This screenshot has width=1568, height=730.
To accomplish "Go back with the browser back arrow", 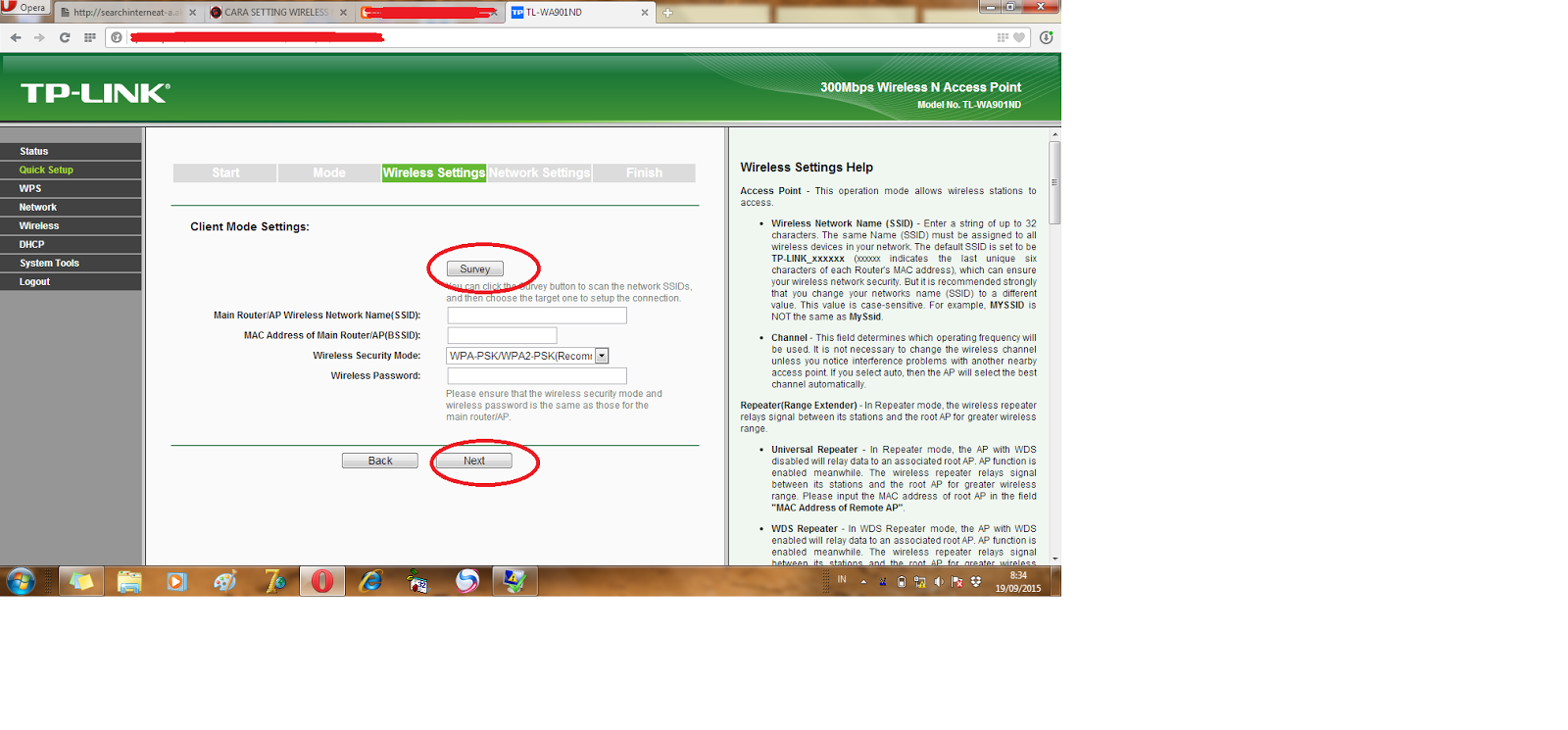I will (x=16, y=37).
